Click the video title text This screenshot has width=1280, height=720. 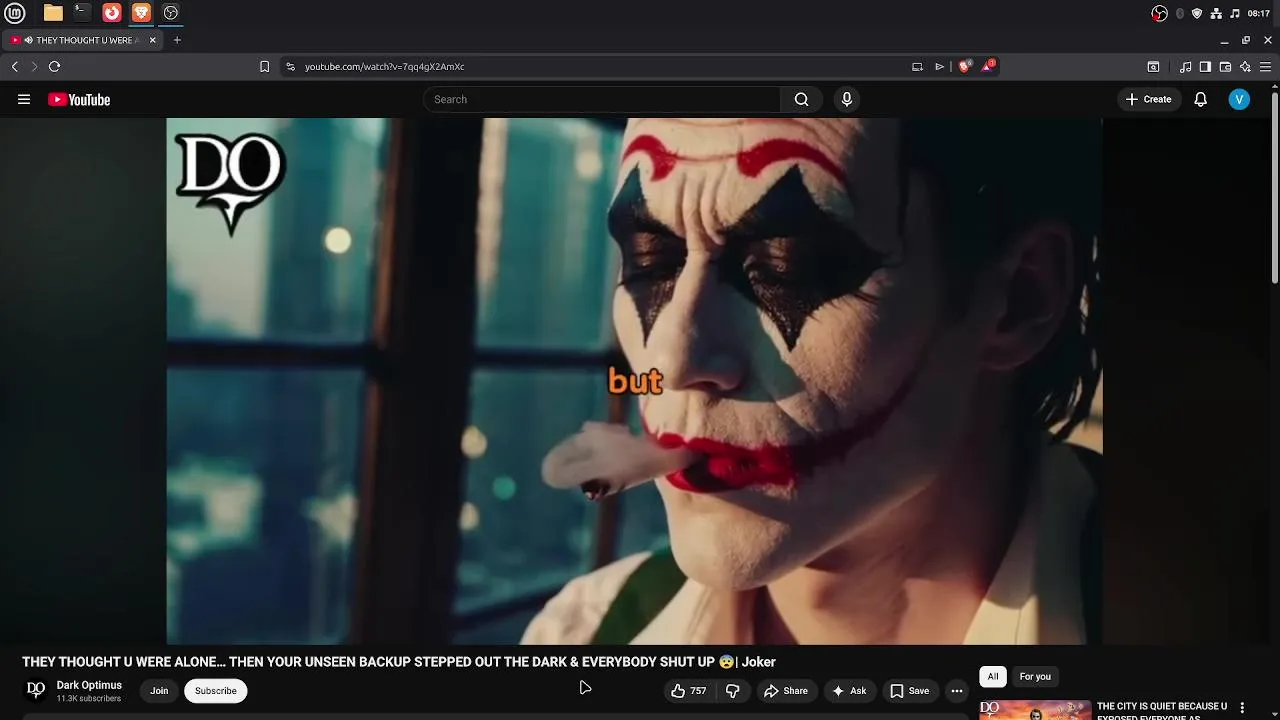click(399, 662)
